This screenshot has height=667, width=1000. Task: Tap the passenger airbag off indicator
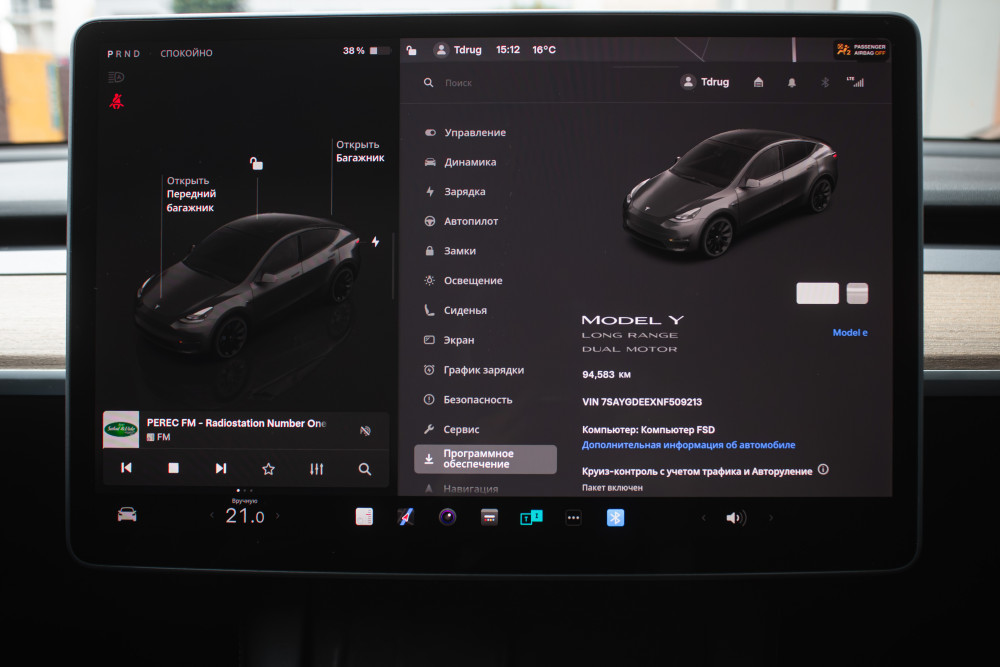(x=861, y=50)
